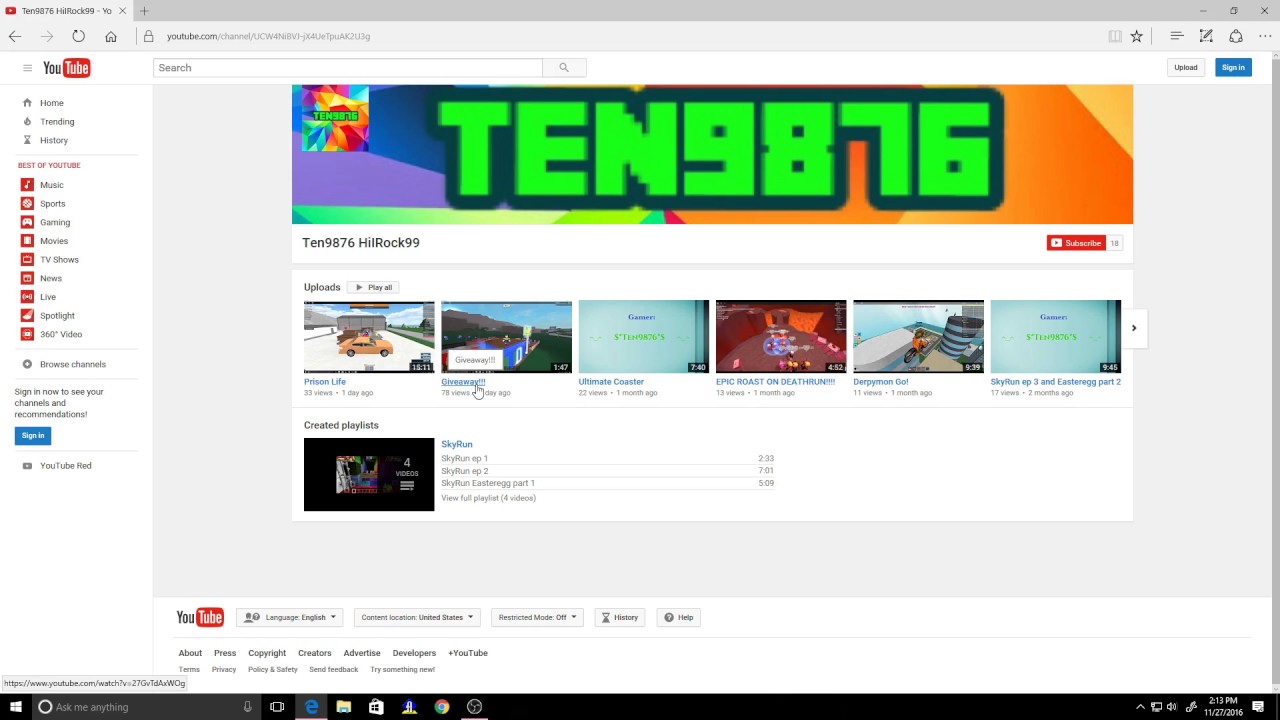Click the next arrow on Uploads shelf
Screen dimensions: 1280x720
click(x=1134, y=328)
